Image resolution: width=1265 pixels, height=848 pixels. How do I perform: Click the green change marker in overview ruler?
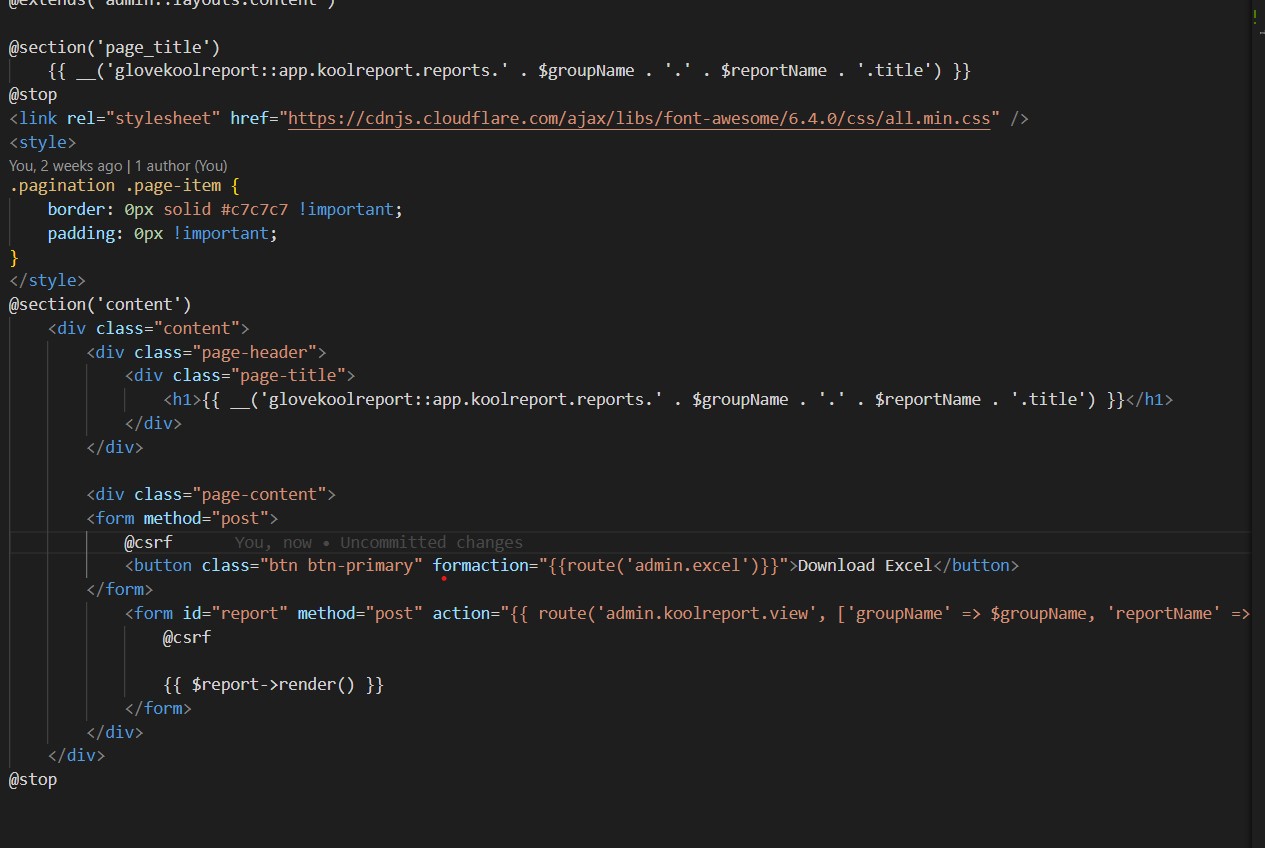click(x=1254, y=17)
